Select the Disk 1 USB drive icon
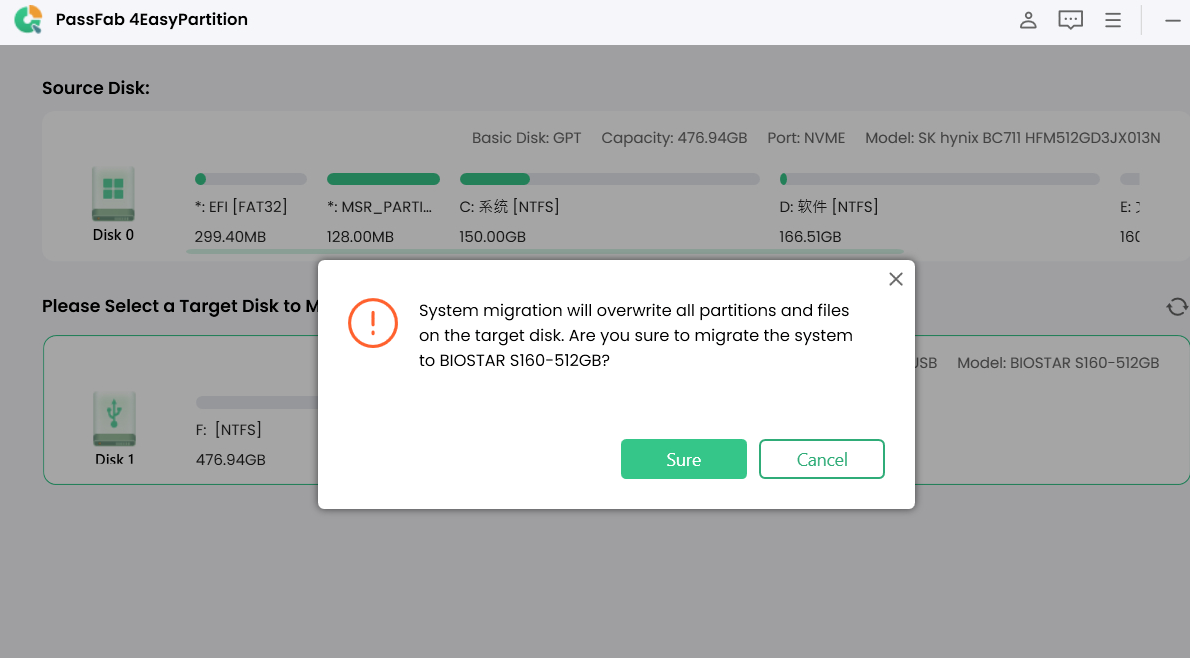The width and height of the screenshot is (1190, 658). pyautogui.click(x=114, y=418)
